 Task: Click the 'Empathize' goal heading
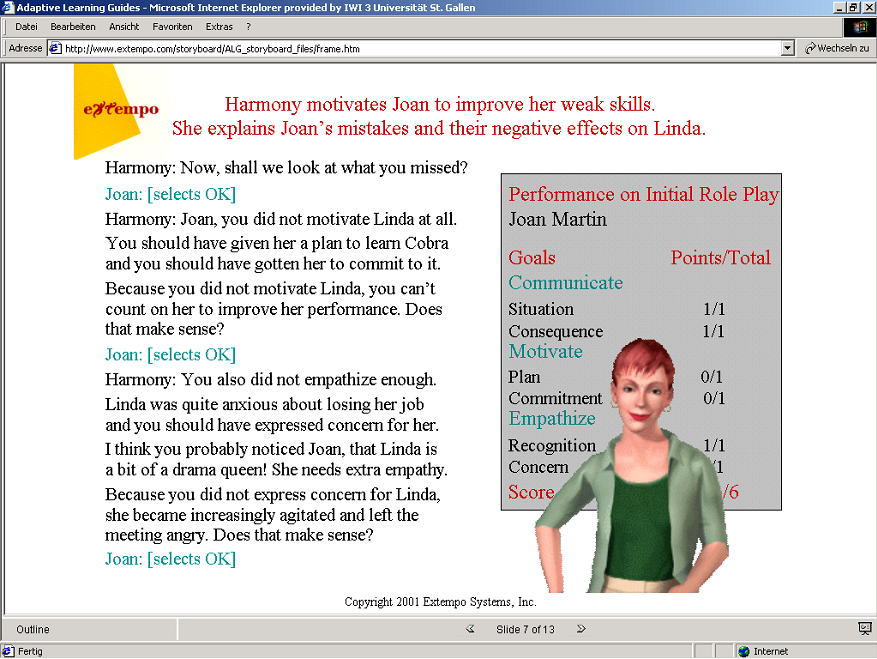552,418
